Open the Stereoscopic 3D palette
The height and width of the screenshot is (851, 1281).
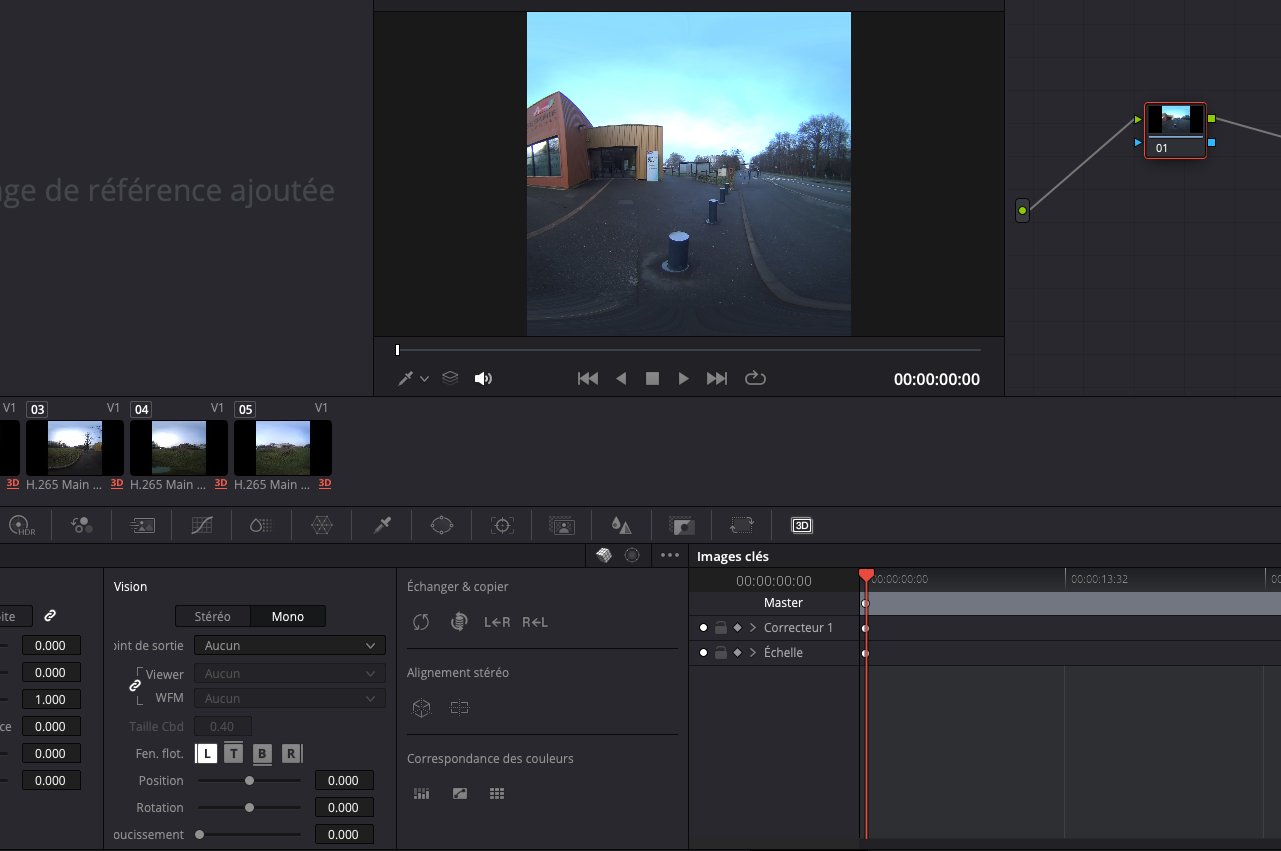(801, 525)
